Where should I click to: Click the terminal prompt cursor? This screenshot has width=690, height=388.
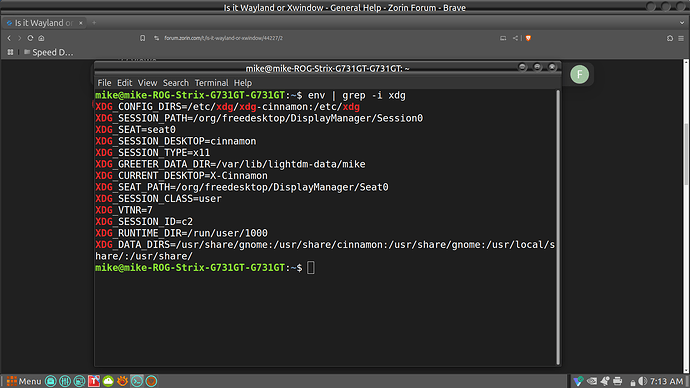(311, 267)
